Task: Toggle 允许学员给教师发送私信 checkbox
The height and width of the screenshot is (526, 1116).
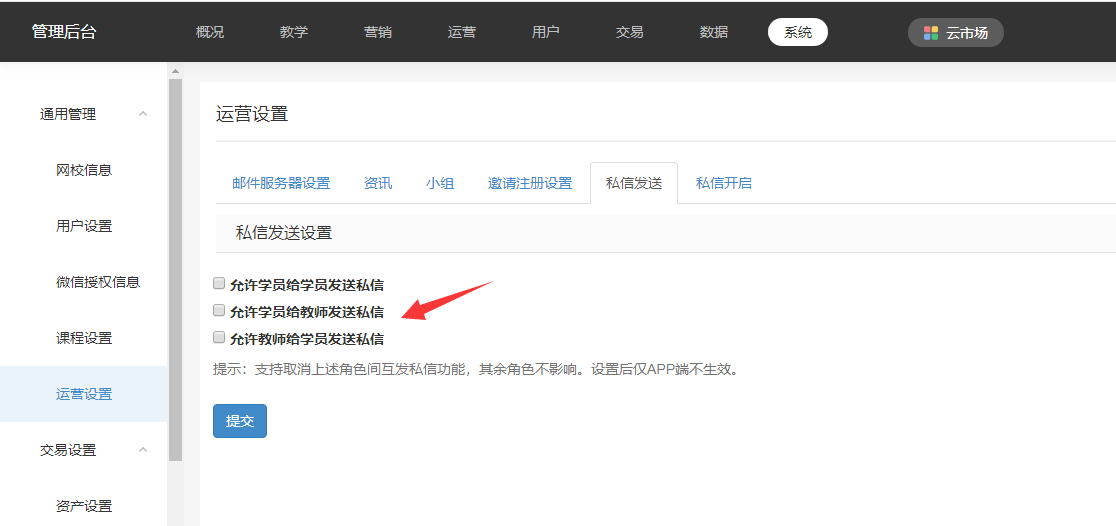Action: pyautogui.click(x=219, y=311)
